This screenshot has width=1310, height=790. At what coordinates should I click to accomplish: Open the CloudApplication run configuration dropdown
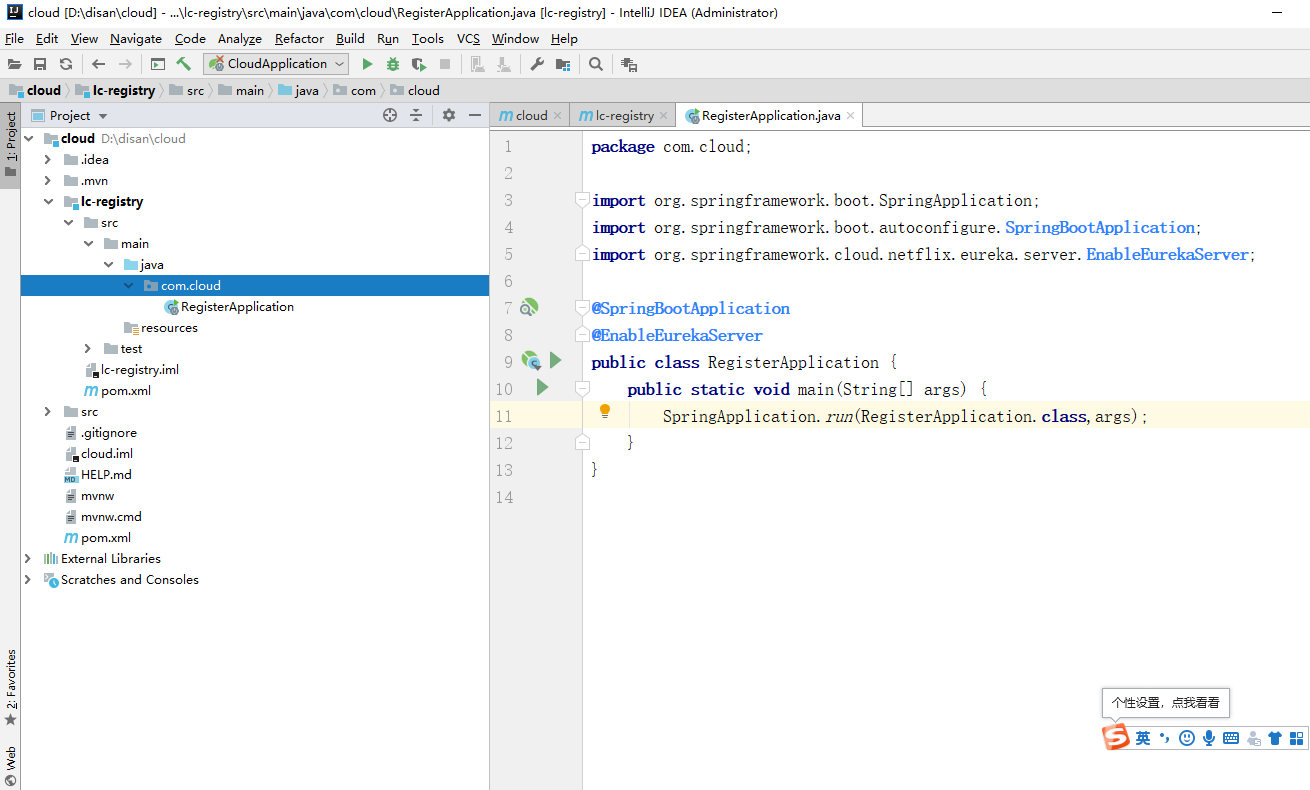(x=338, y=62)
